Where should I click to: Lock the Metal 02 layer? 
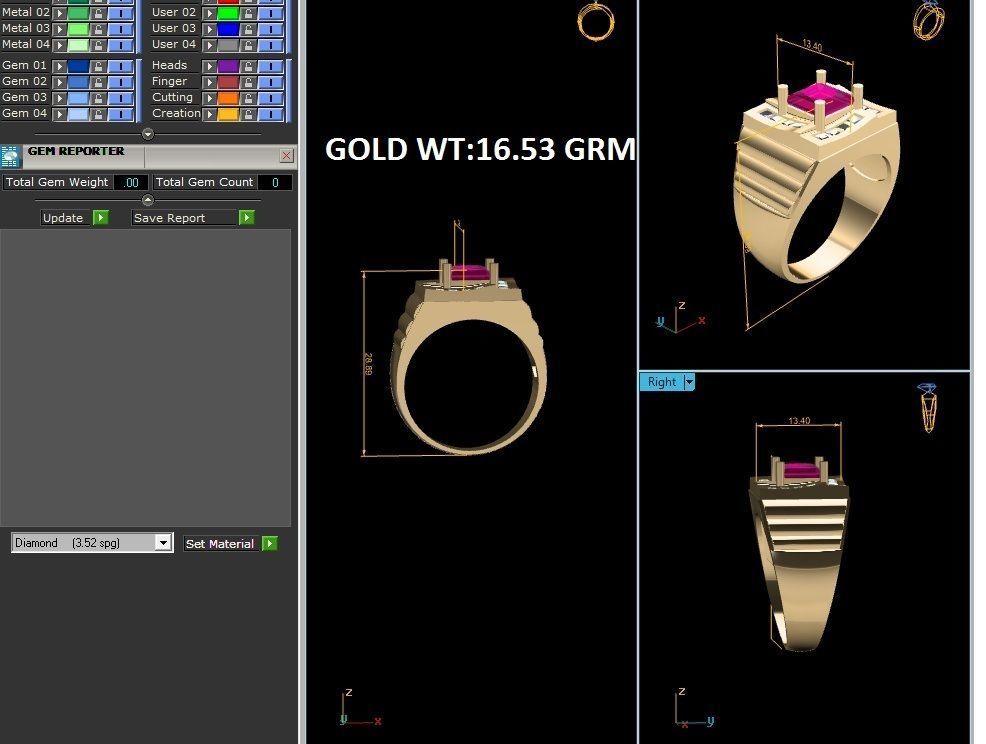[98, 13]
